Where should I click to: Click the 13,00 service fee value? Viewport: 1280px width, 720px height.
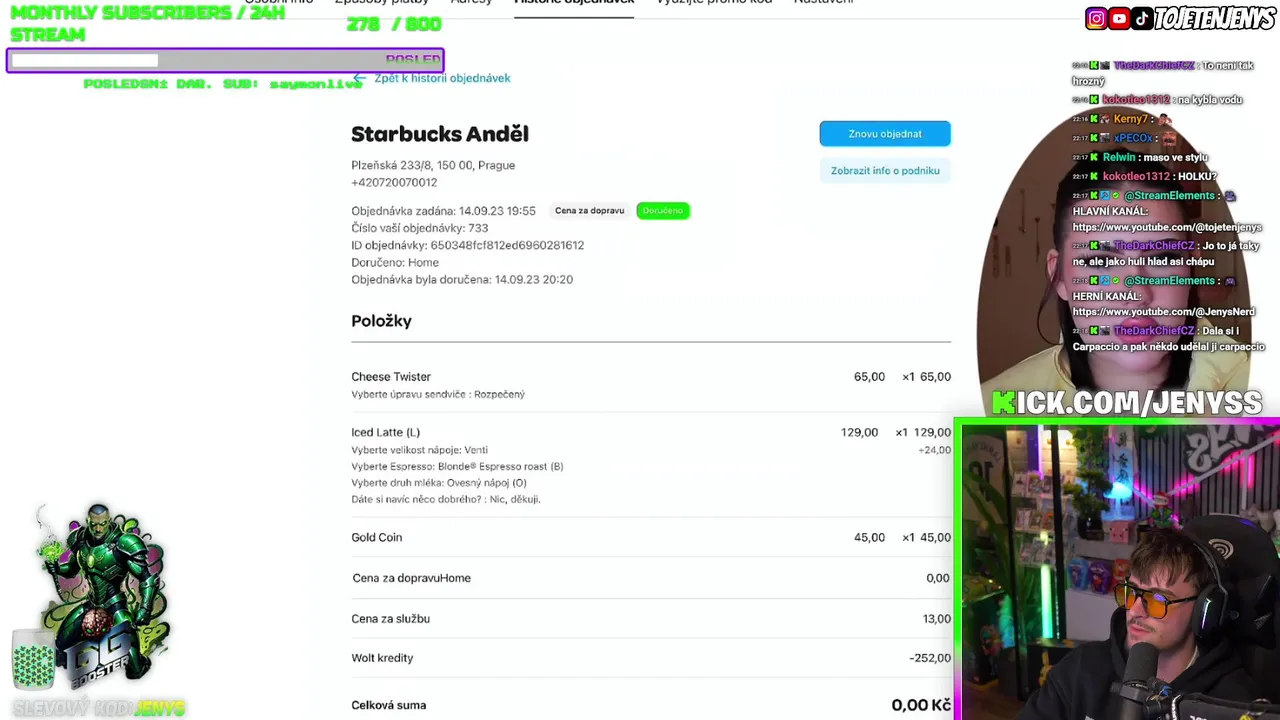coord(937,619)
